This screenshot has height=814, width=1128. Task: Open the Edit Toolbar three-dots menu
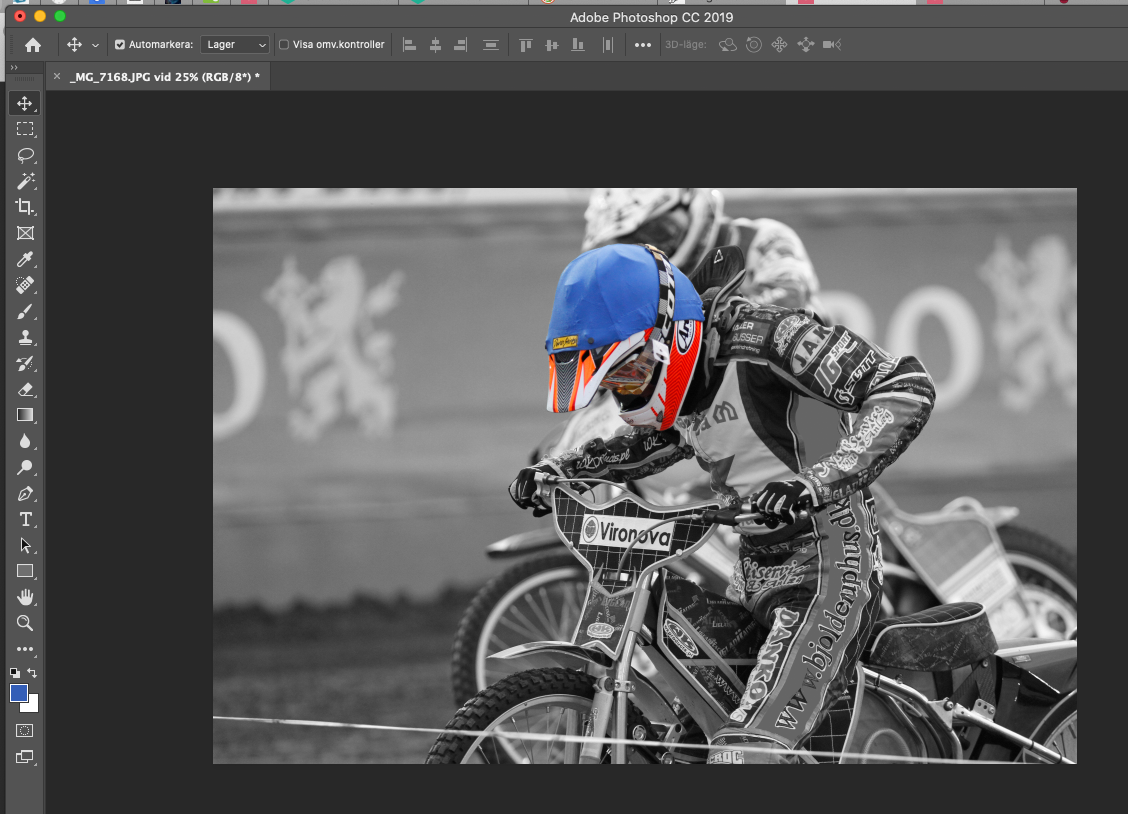(x=25, y=649)
